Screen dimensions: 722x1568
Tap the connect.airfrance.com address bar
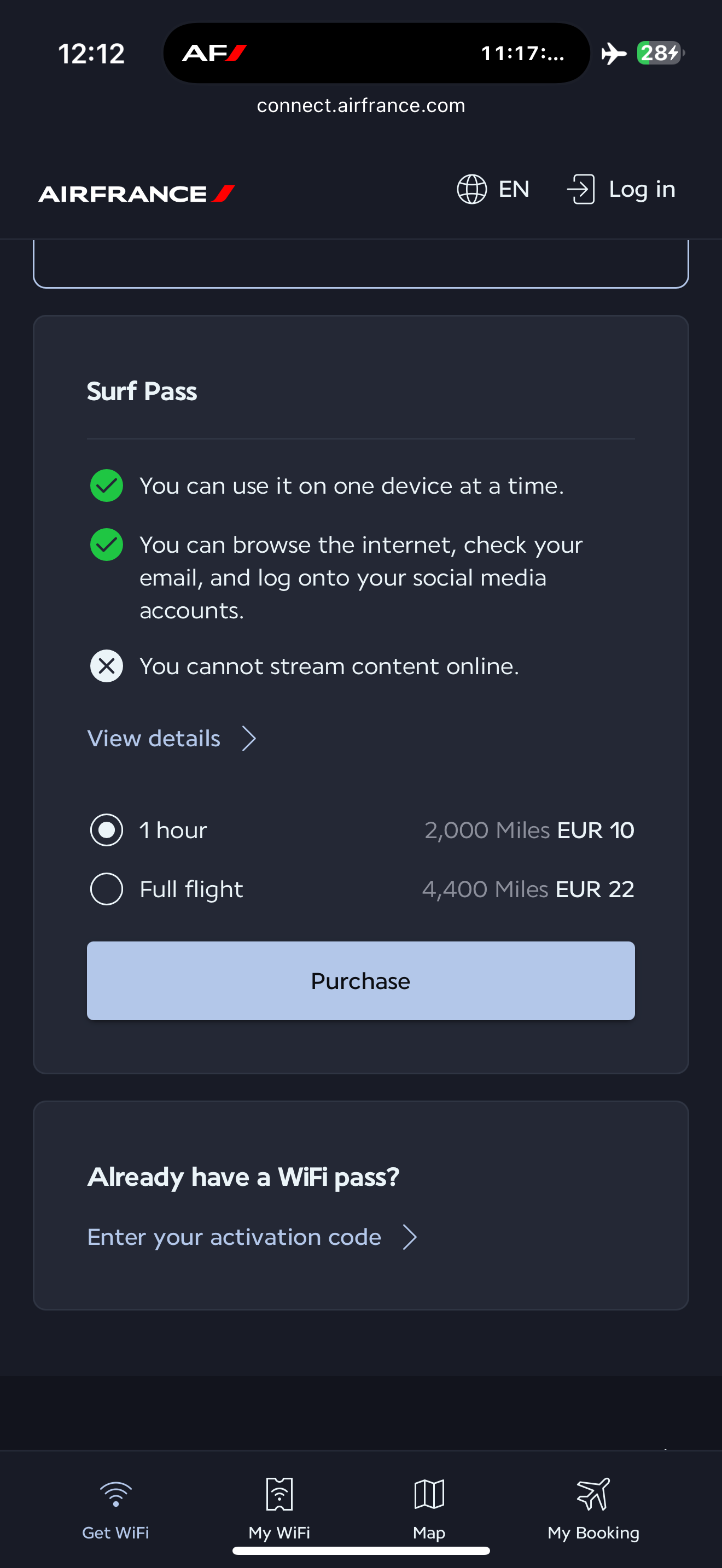[361, 106]
